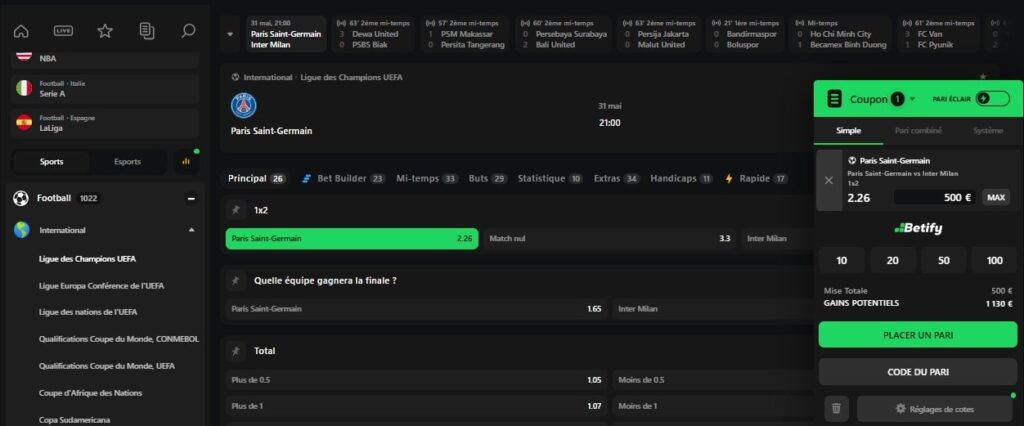This screenshot has width=1024, height=426.
Task: Pin the 1x2 market
Action: [236, 210]
